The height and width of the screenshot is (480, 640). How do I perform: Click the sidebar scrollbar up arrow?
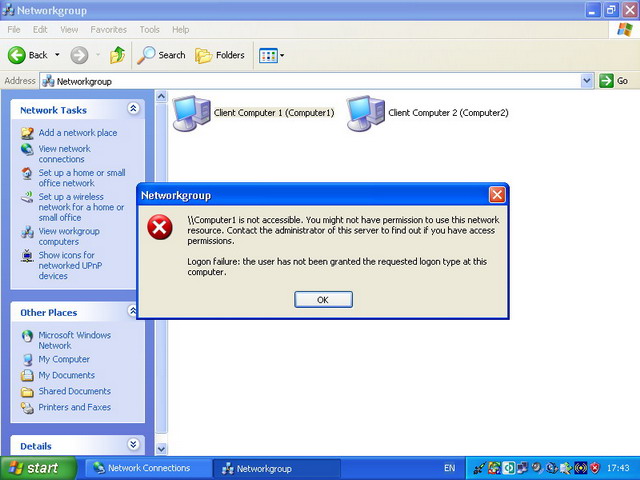161,96
